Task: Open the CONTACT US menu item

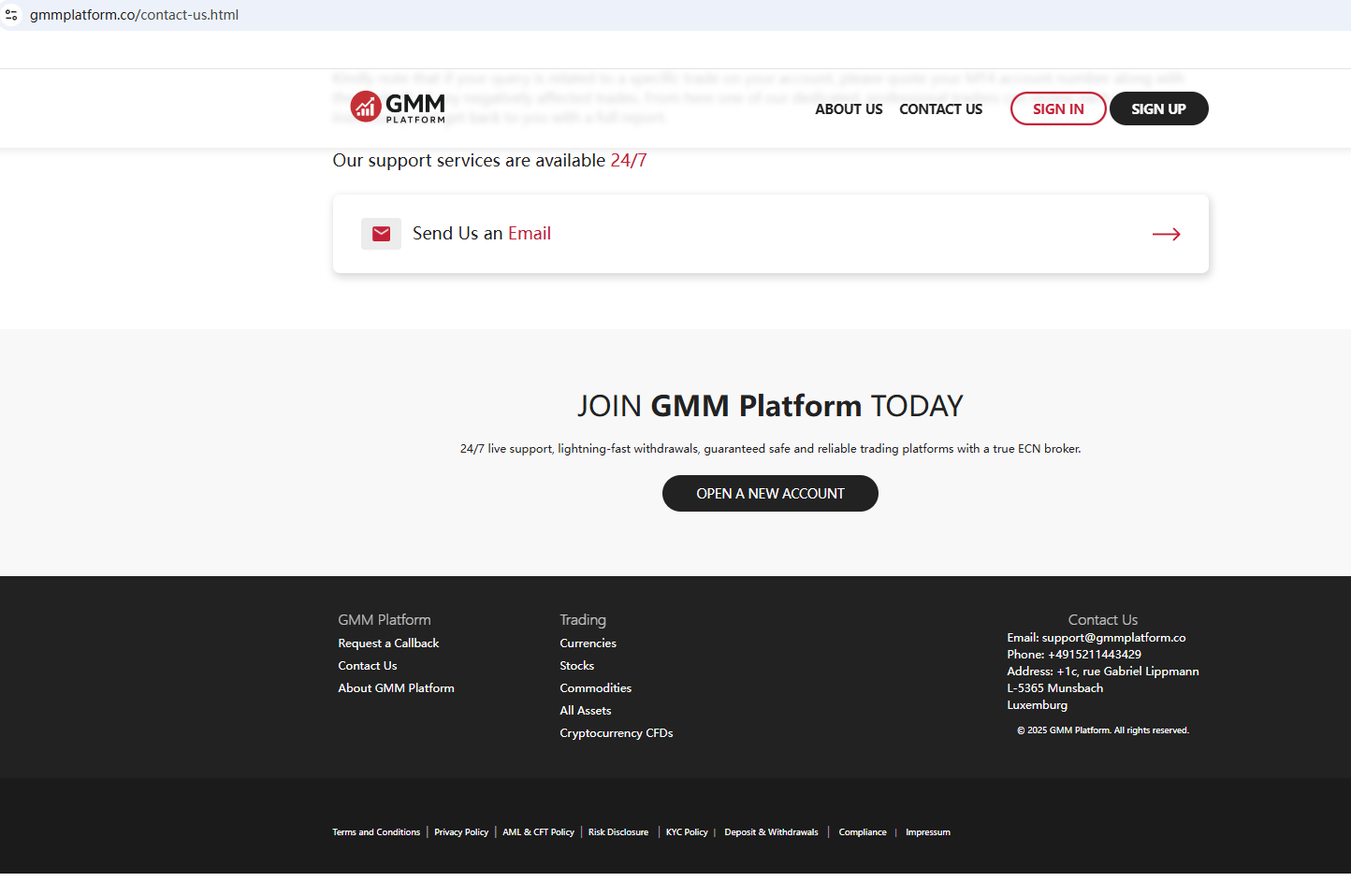Action: point(940,109)
